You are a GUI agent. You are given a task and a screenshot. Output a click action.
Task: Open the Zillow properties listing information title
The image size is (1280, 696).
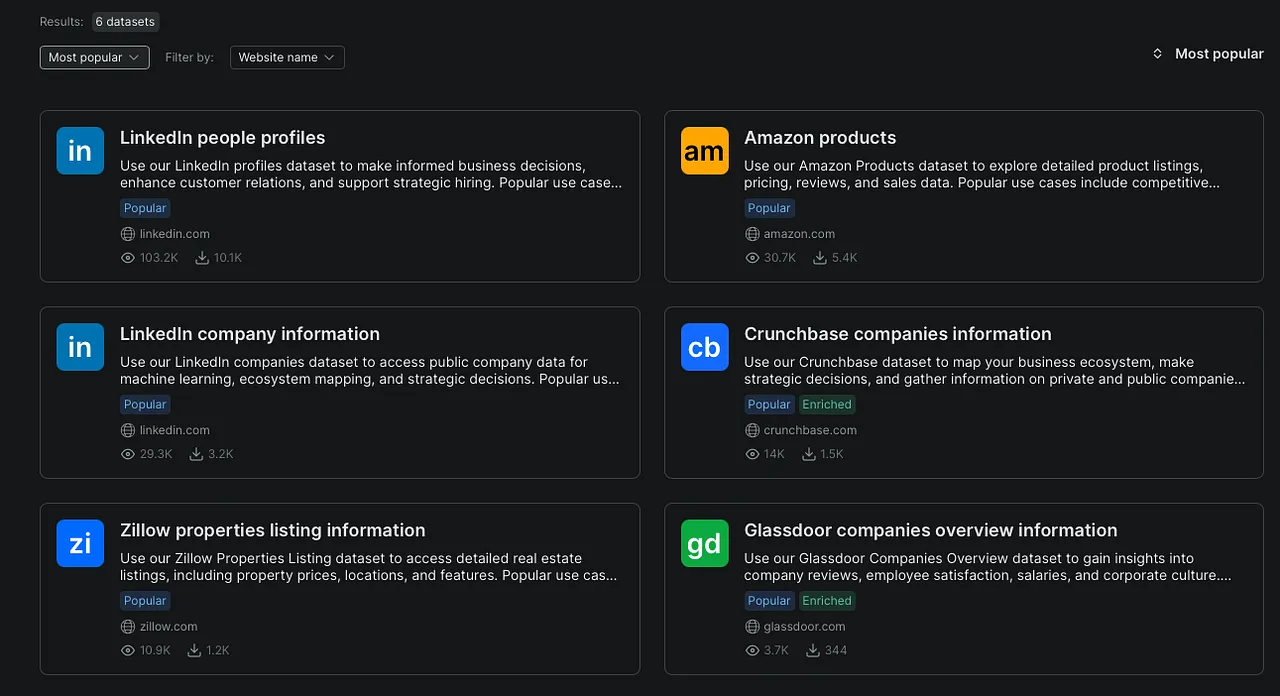point(273,530)
